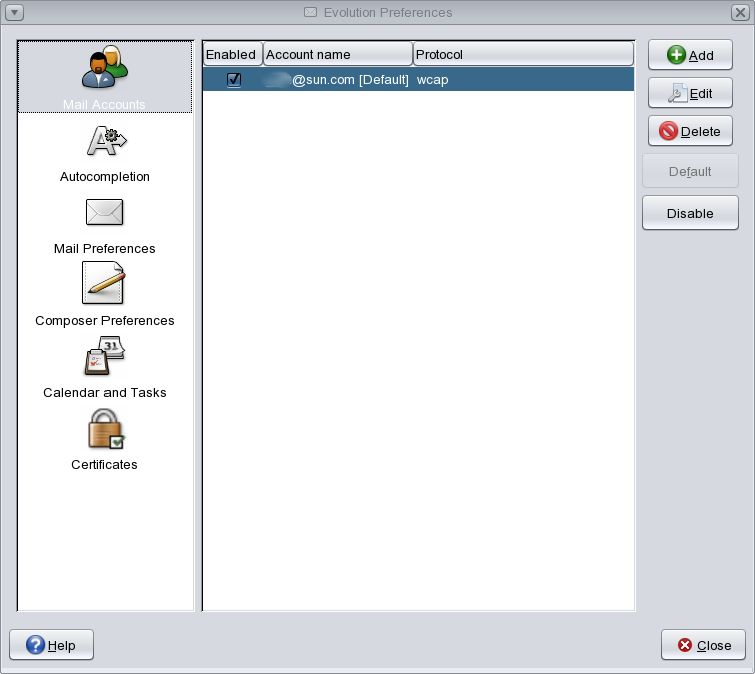
Task: Click the Help button
Action: pos(52,645)
